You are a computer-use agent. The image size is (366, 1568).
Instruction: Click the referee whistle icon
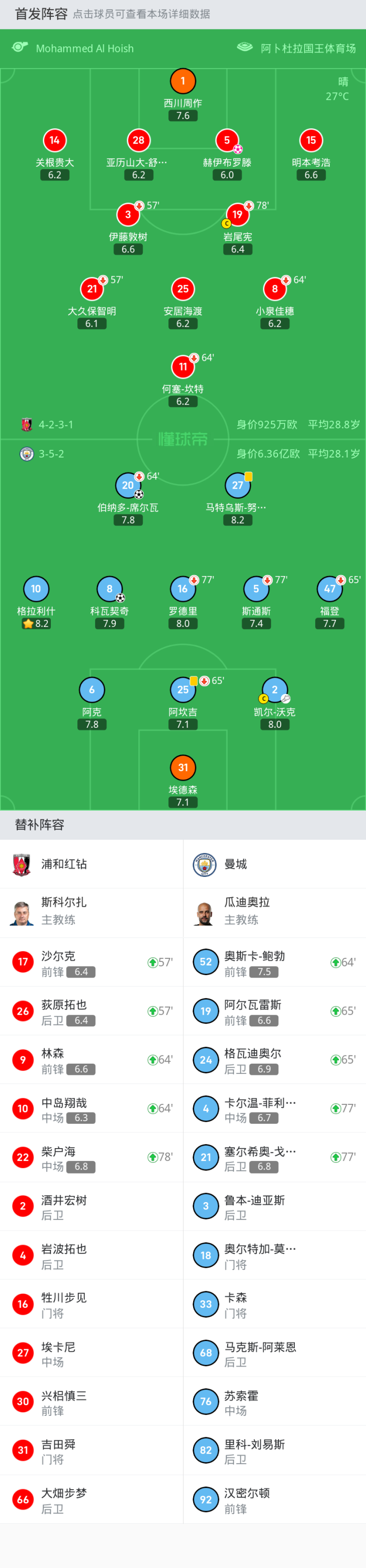click(20, 47)
